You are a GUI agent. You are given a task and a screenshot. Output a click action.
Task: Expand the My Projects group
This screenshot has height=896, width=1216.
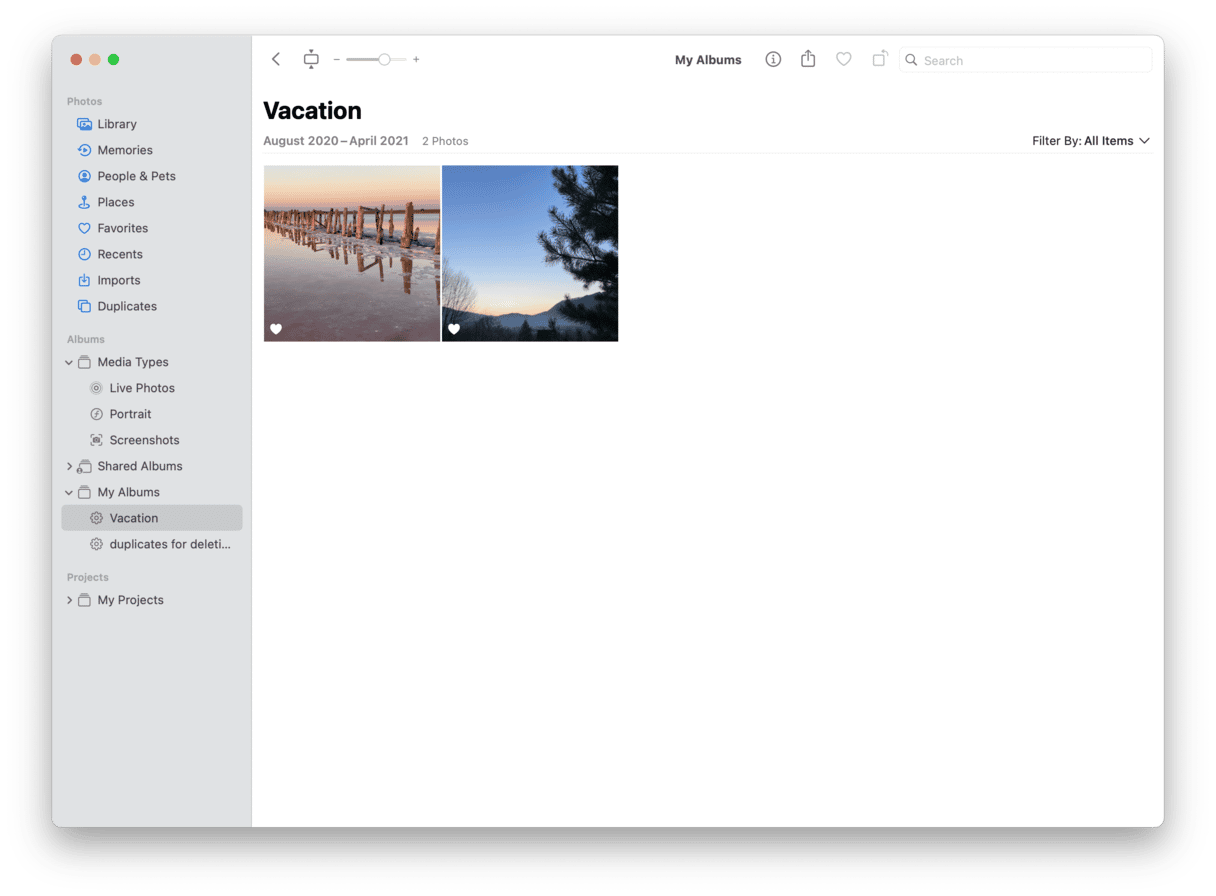click(x=69, y=601)
